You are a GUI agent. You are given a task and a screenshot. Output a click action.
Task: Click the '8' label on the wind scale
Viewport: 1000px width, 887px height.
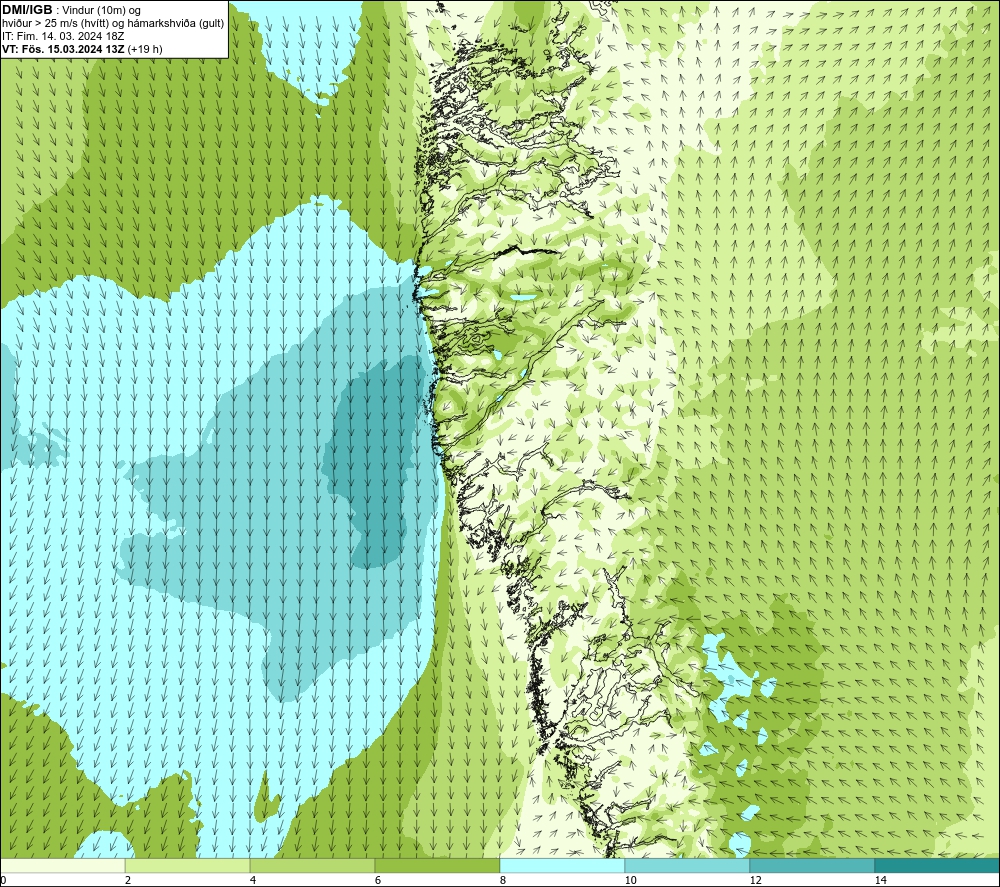[503, 880]
